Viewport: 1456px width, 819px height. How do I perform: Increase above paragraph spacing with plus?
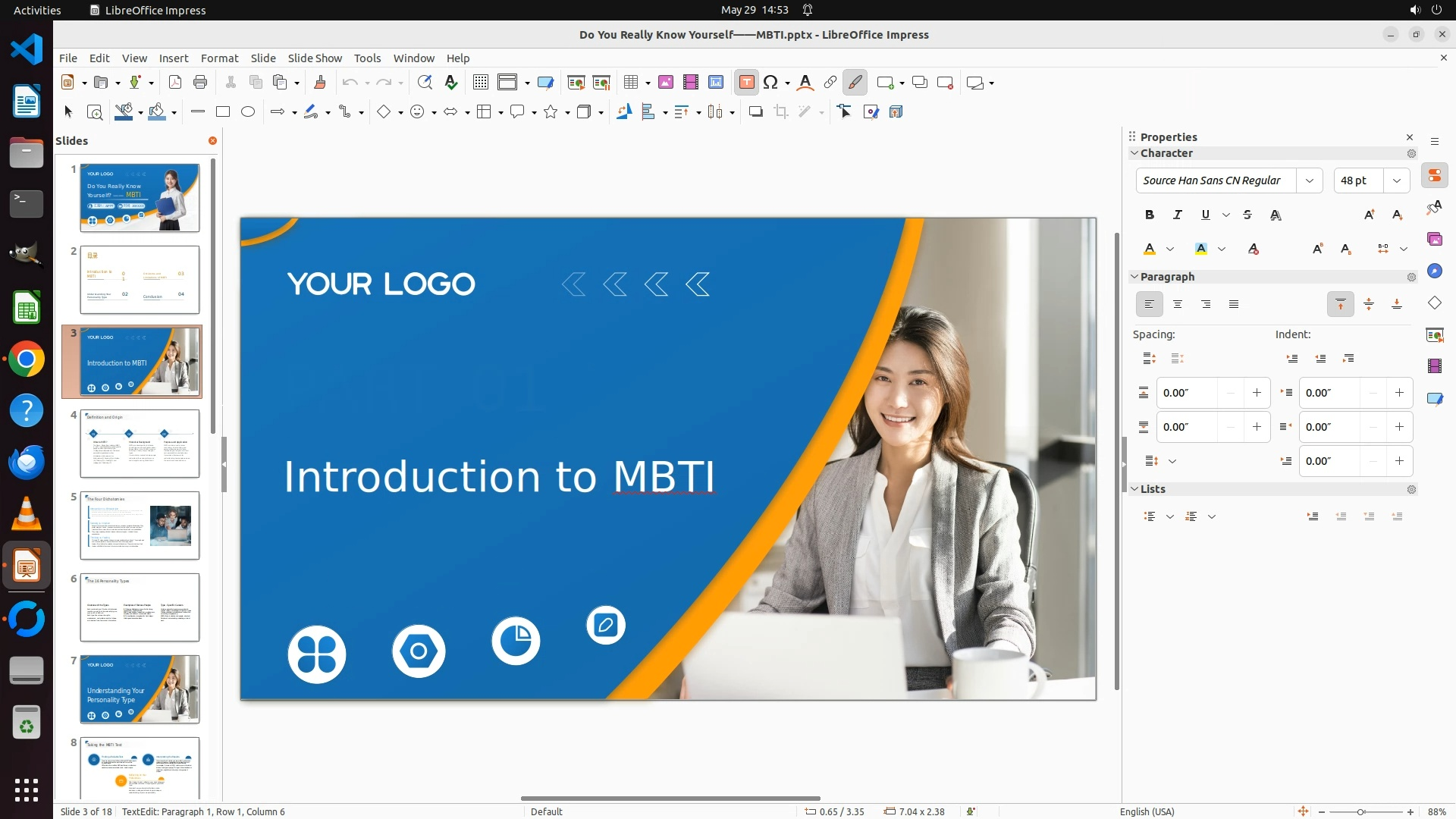(x=1257, y=393)
